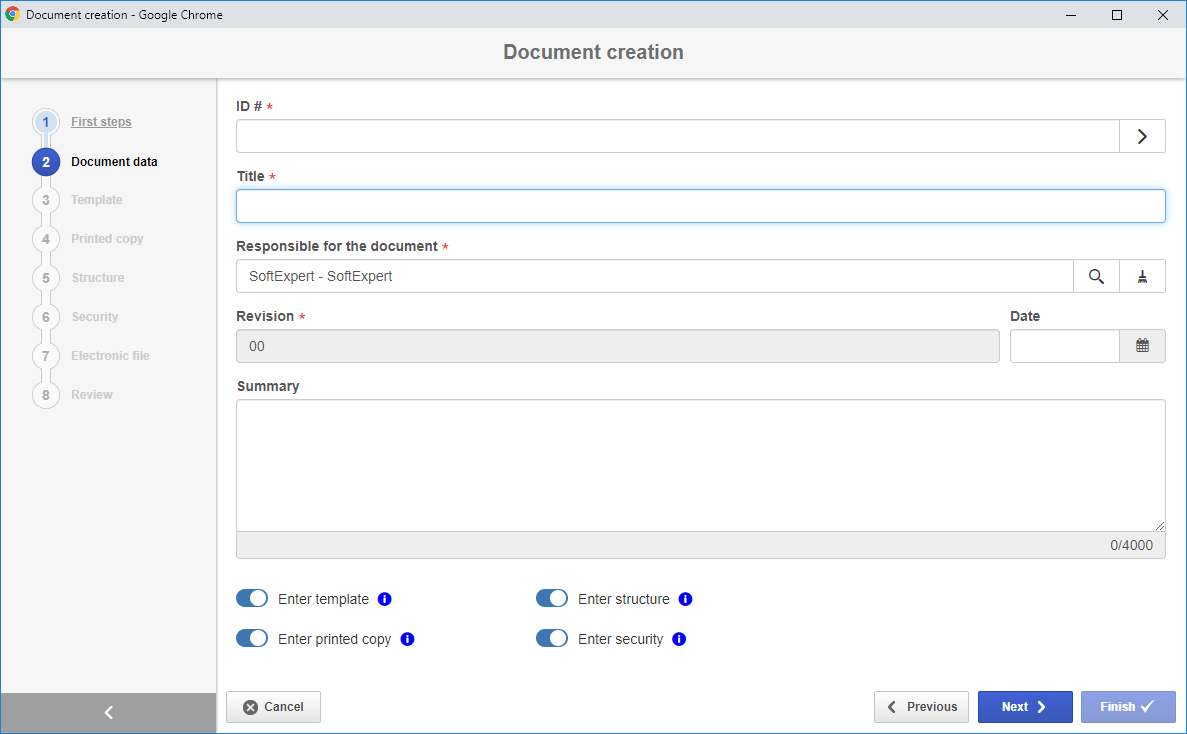Click the Previous button
The height and width of the screenshot is (734, 1187).
921,707
